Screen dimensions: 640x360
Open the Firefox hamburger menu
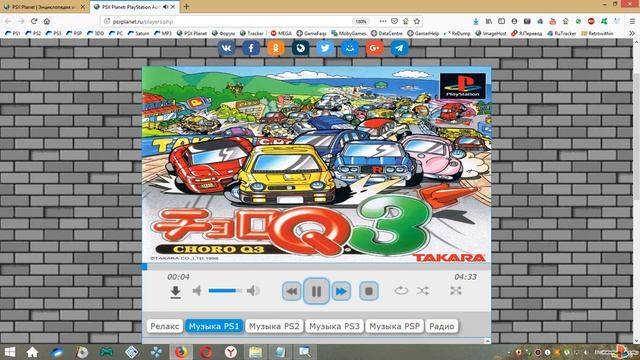click(632, 21)
